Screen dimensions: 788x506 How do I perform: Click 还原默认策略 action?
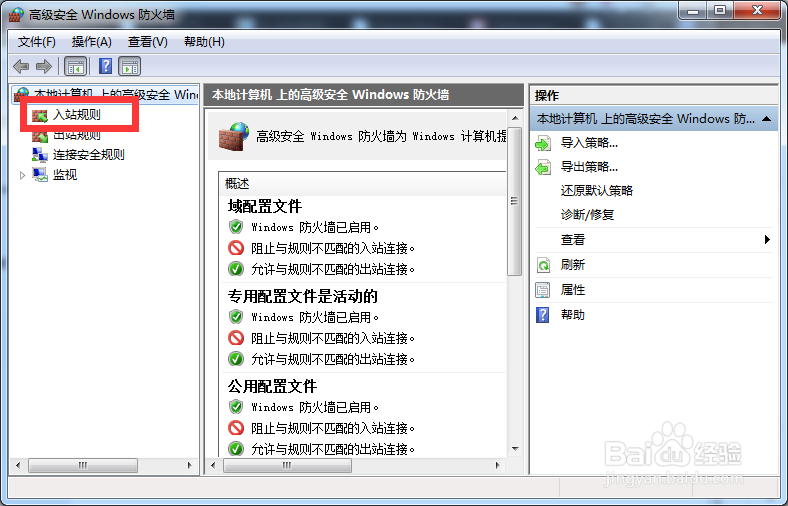tap(597, 190)
